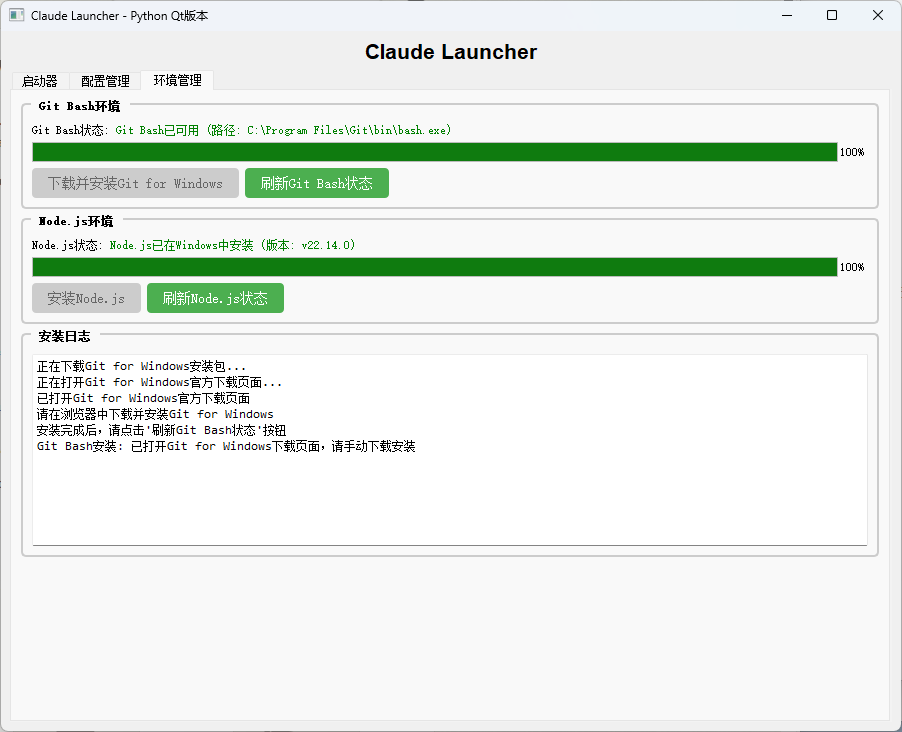Click the Node.js progress bar
This screenshot has height=732, width=902.
pos(434,267)
